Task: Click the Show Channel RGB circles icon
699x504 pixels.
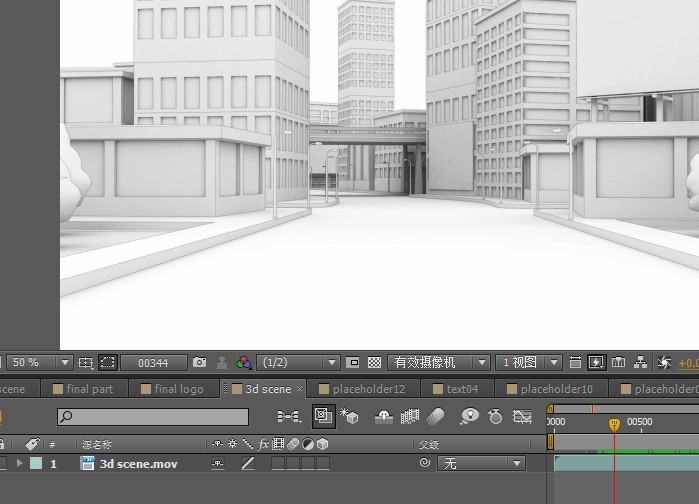Action: (244, 363)
